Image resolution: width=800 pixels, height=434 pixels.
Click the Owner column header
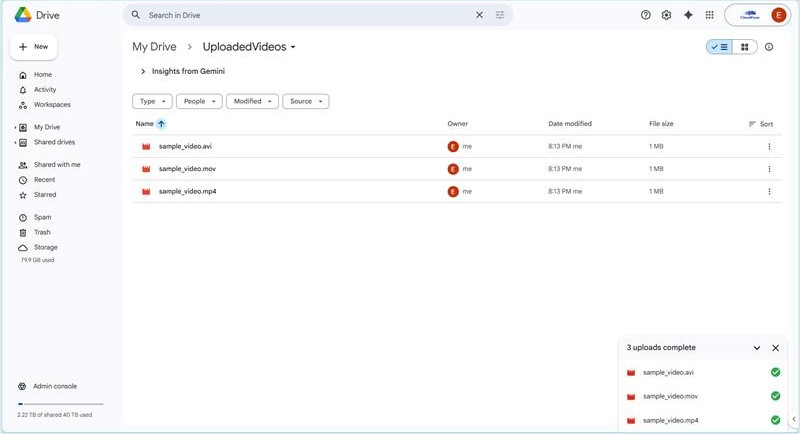[458, 123]
